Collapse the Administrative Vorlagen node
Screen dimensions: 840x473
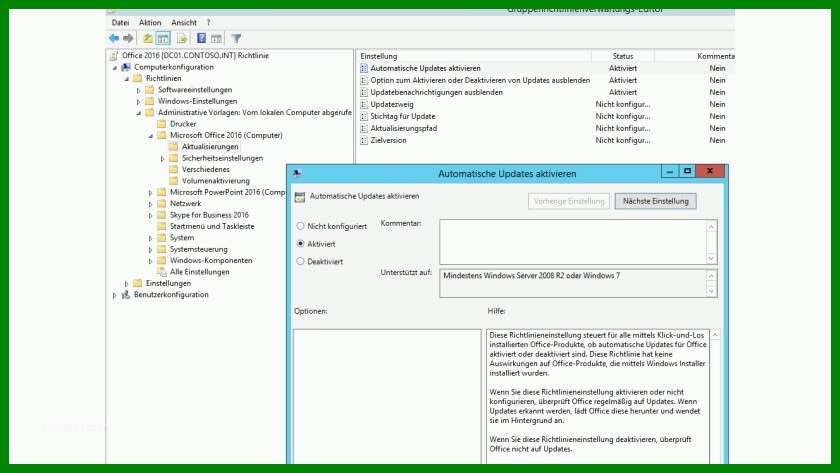[x=139, y=113]
